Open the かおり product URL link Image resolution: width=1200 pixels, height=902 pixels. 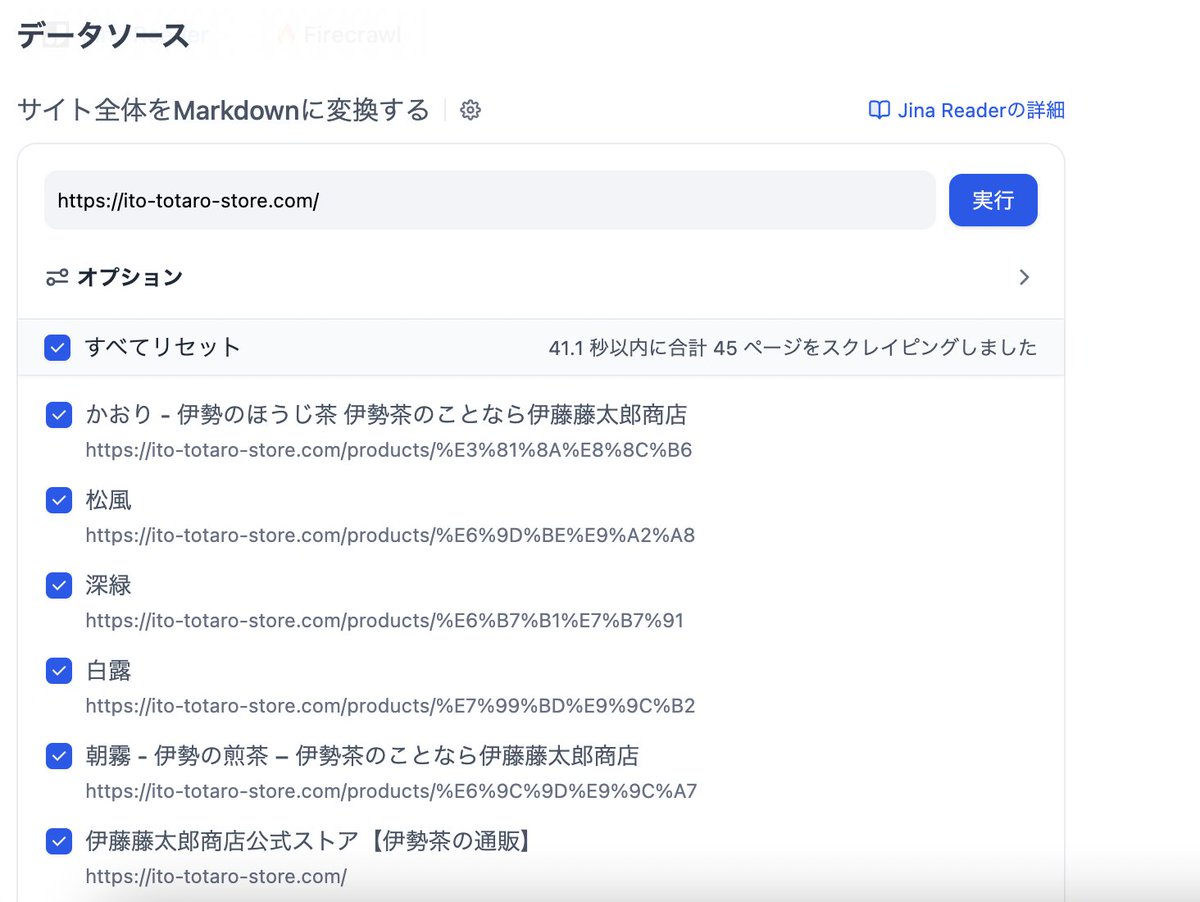coord(392,451)
